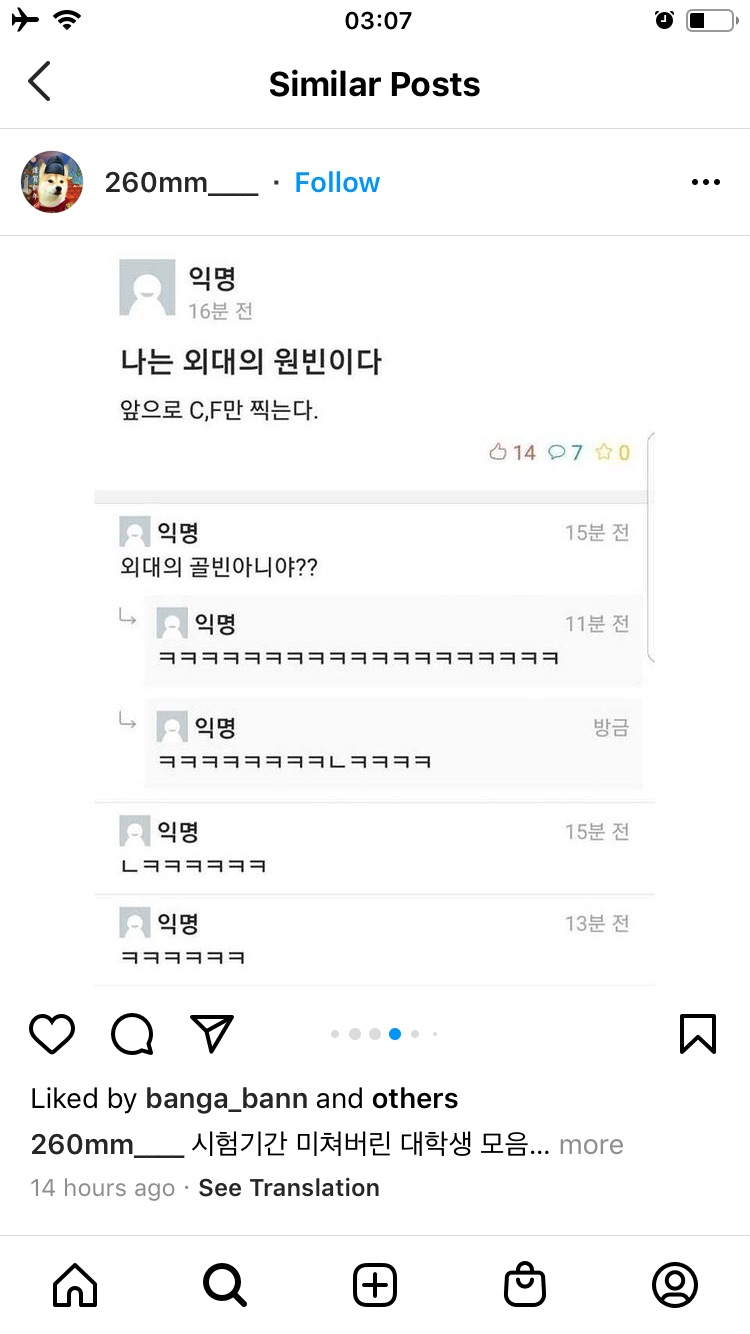The image size is (750, 1334).
Task: Open the Profile tab icon
Action: 675,1285
